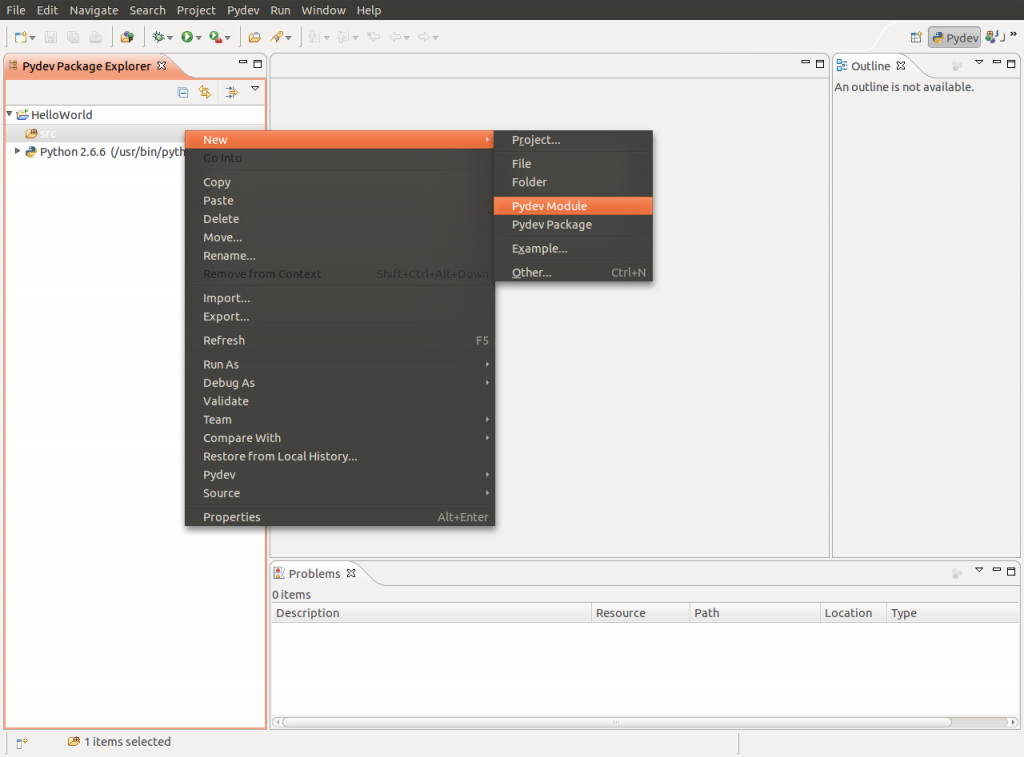Choose Project... from the New submenu

573,140
